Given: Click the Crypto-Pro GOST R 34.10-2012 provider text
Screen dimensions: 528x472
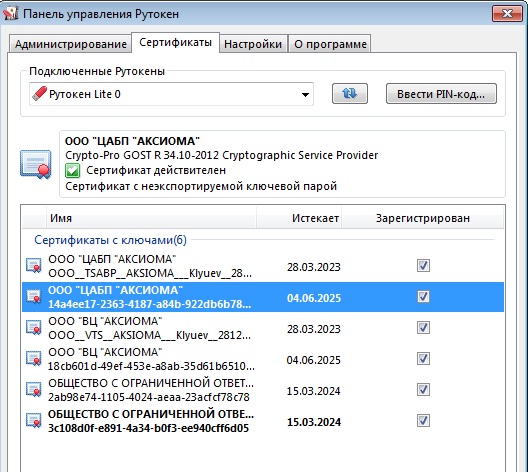Looking at the screenshot, I should 222,155.
